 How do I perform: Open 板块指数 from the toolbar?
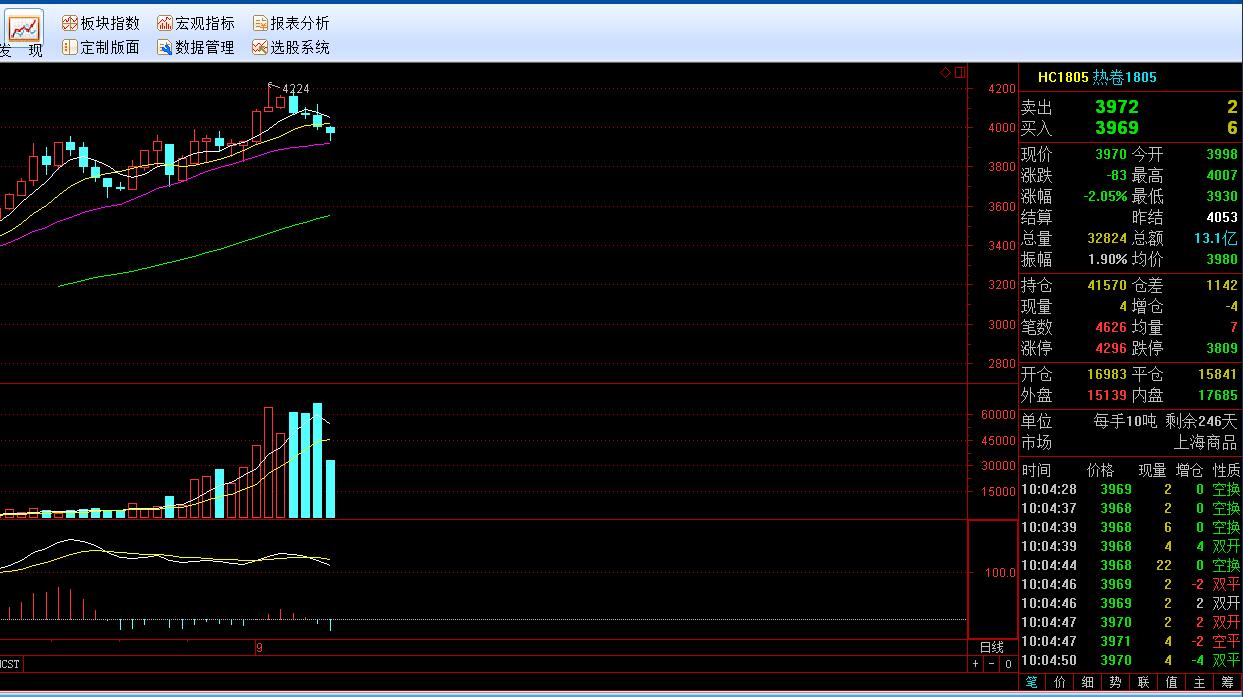coord(100,23)
